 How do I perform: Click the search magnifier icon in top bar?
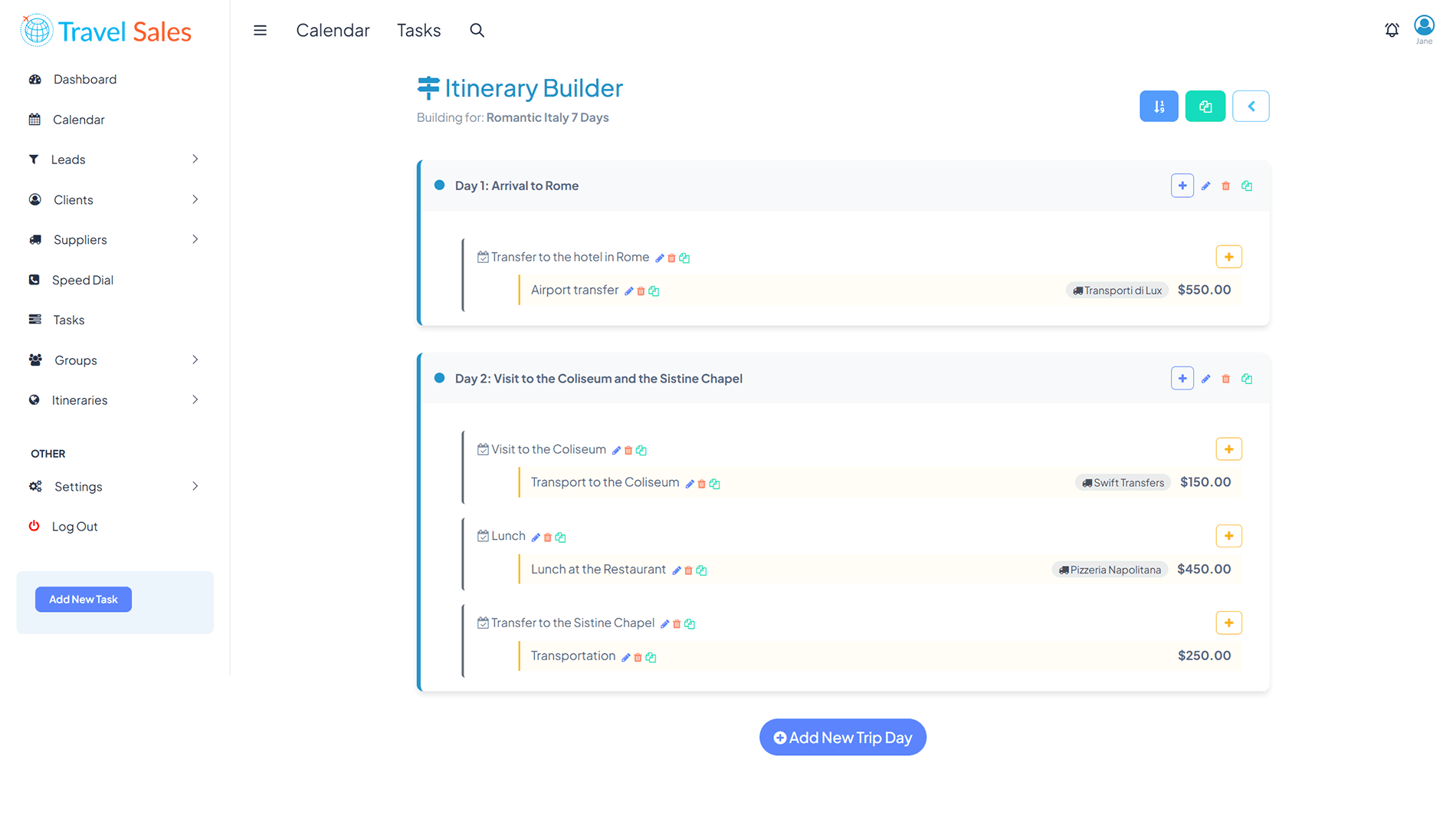pos(477,30)
